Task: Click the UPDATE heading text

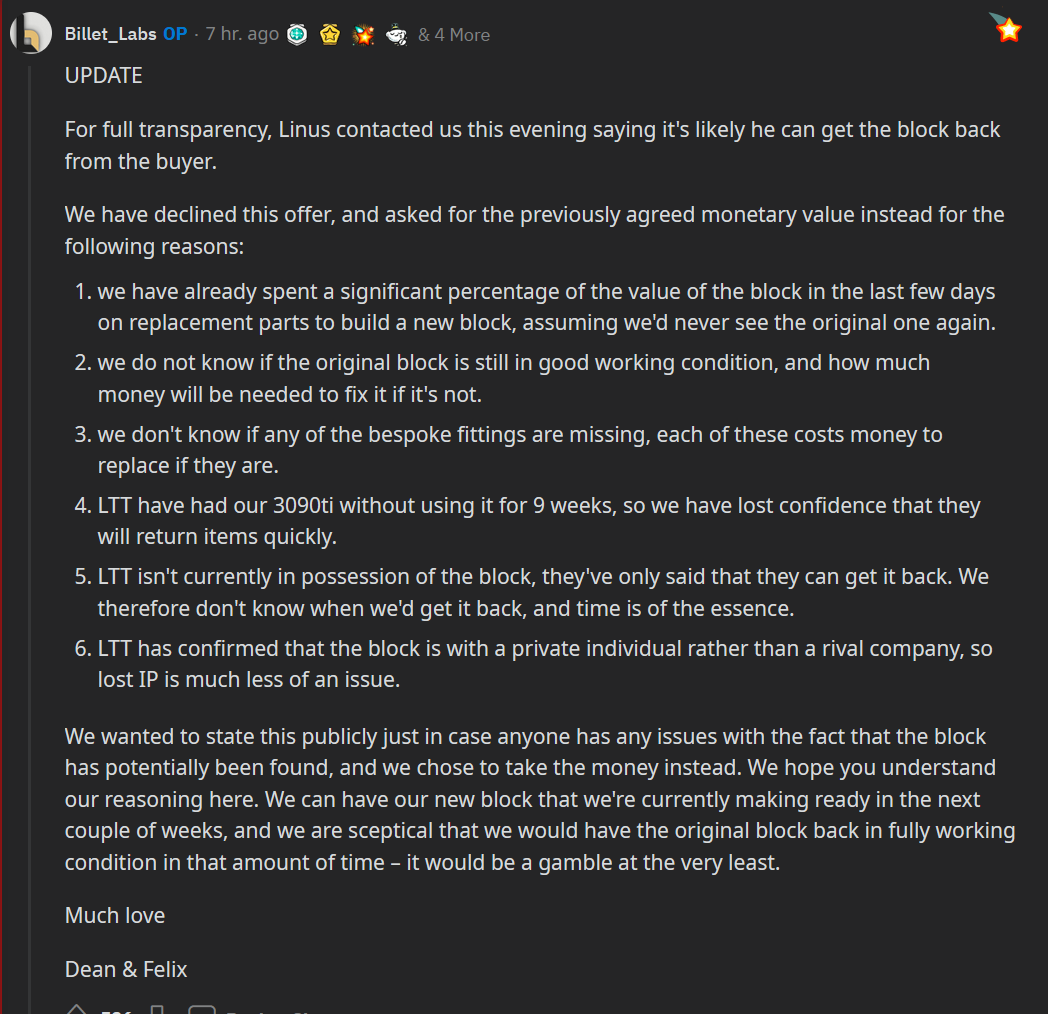Action: point(104,76)
